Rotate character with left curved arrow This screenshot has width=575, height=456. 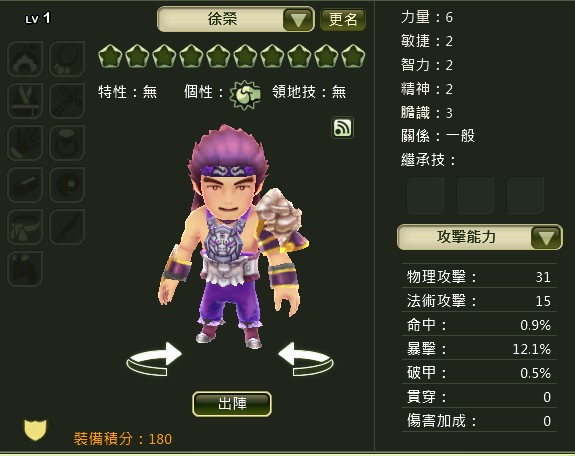(x=154, y=359)
